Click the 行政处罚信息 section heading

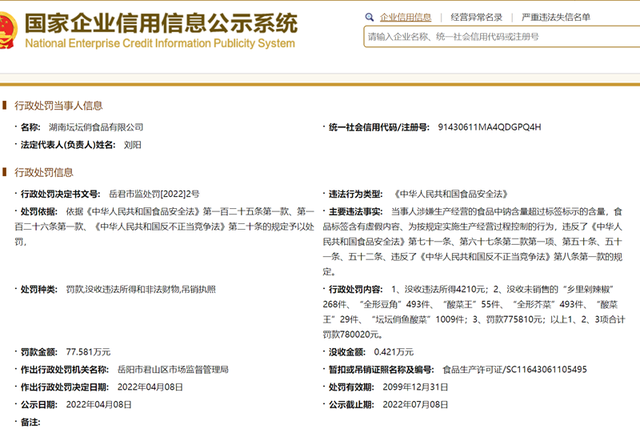[44, 173]
